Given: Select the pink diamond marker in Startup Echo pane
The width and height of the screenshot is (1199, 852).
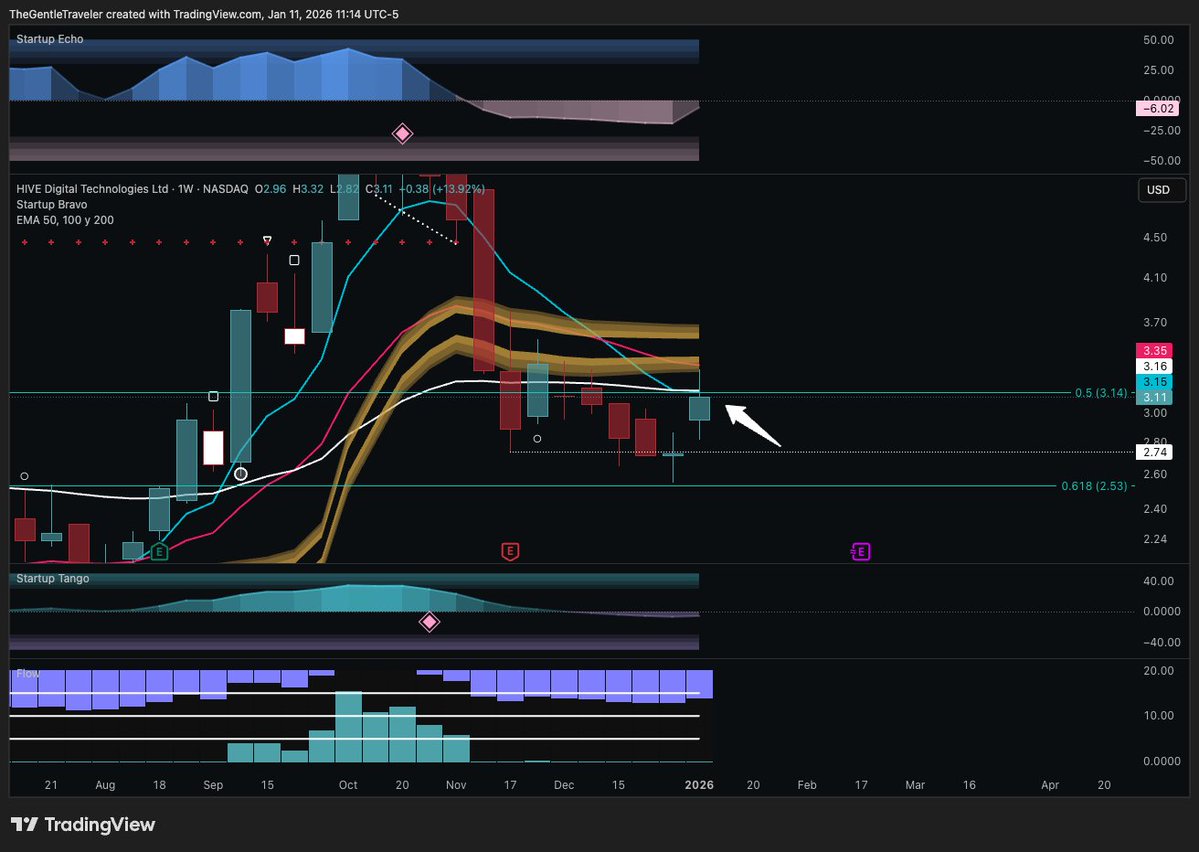Looking at the screenshot, I should tap(402, 133).
